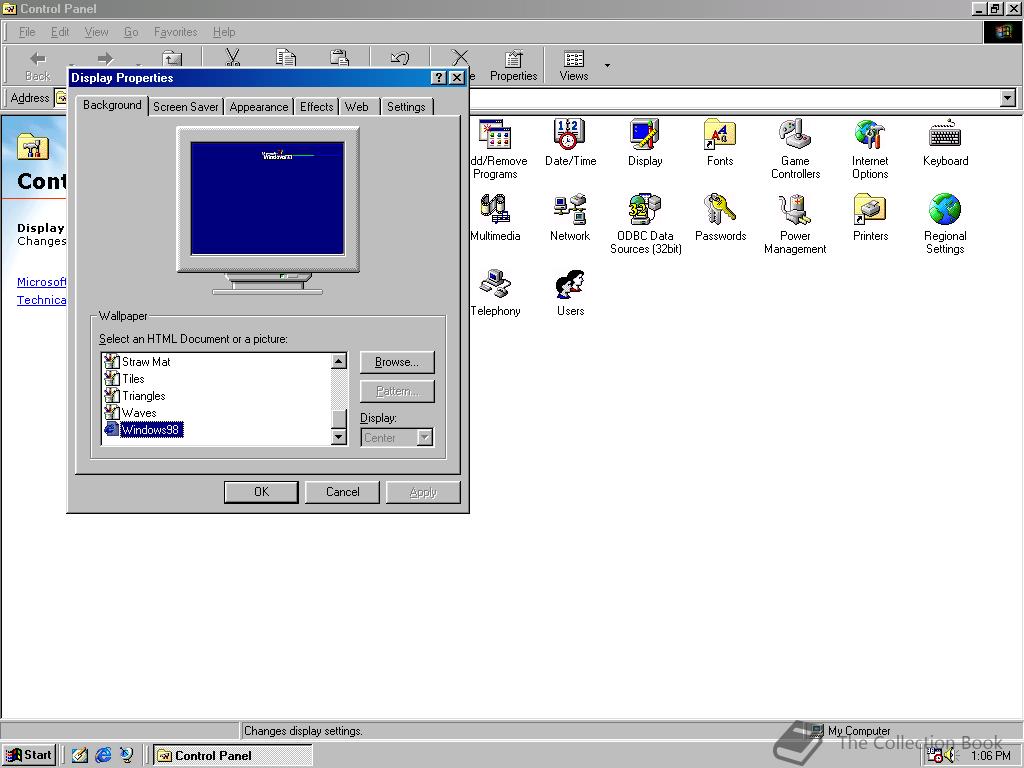Screen dimensions: 1024x768
Task: Click the Back toolbar button
Action: (x=37, y=66)
